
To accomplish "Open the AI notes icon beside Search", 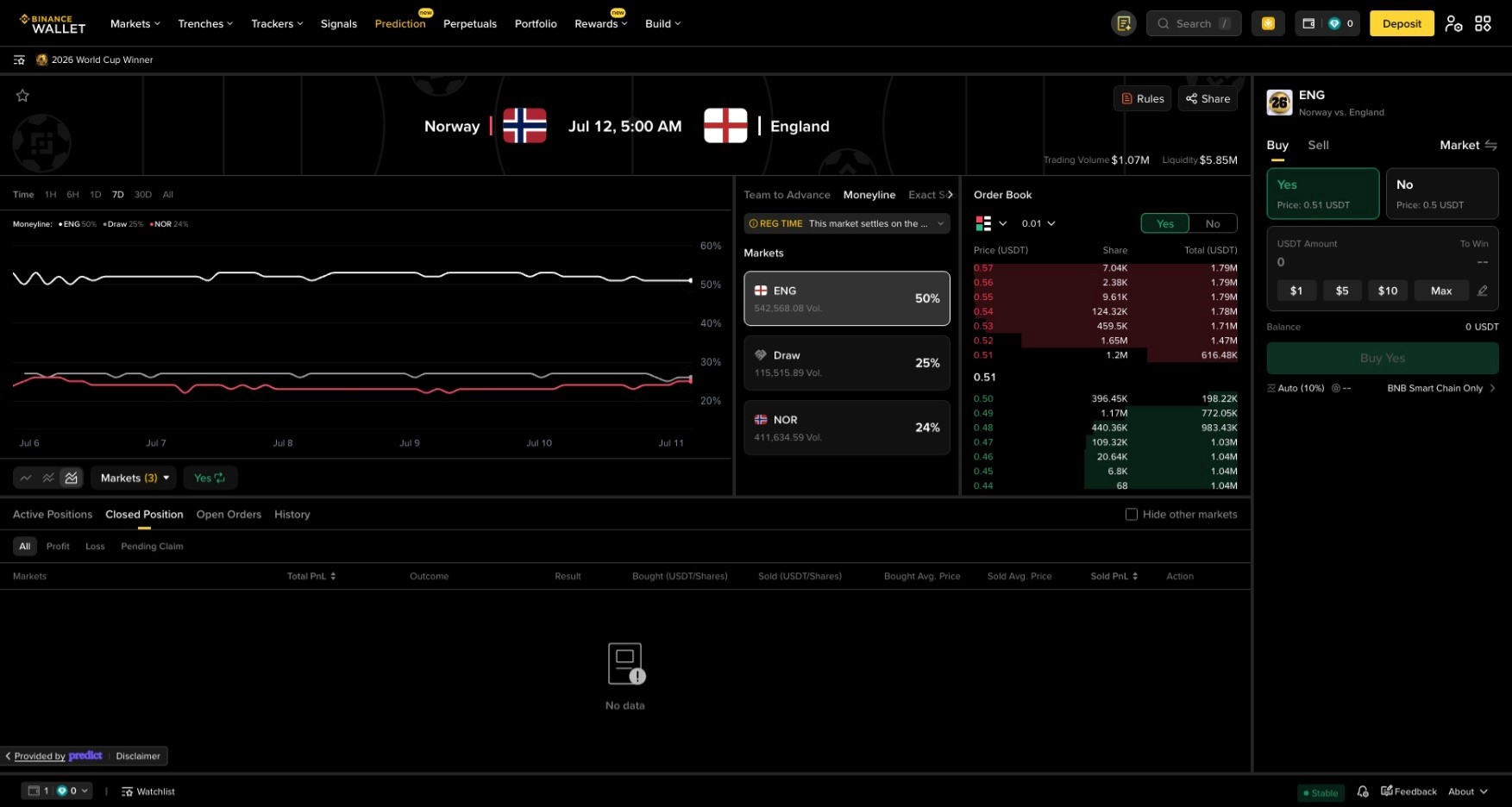I will pos(1124,23).
